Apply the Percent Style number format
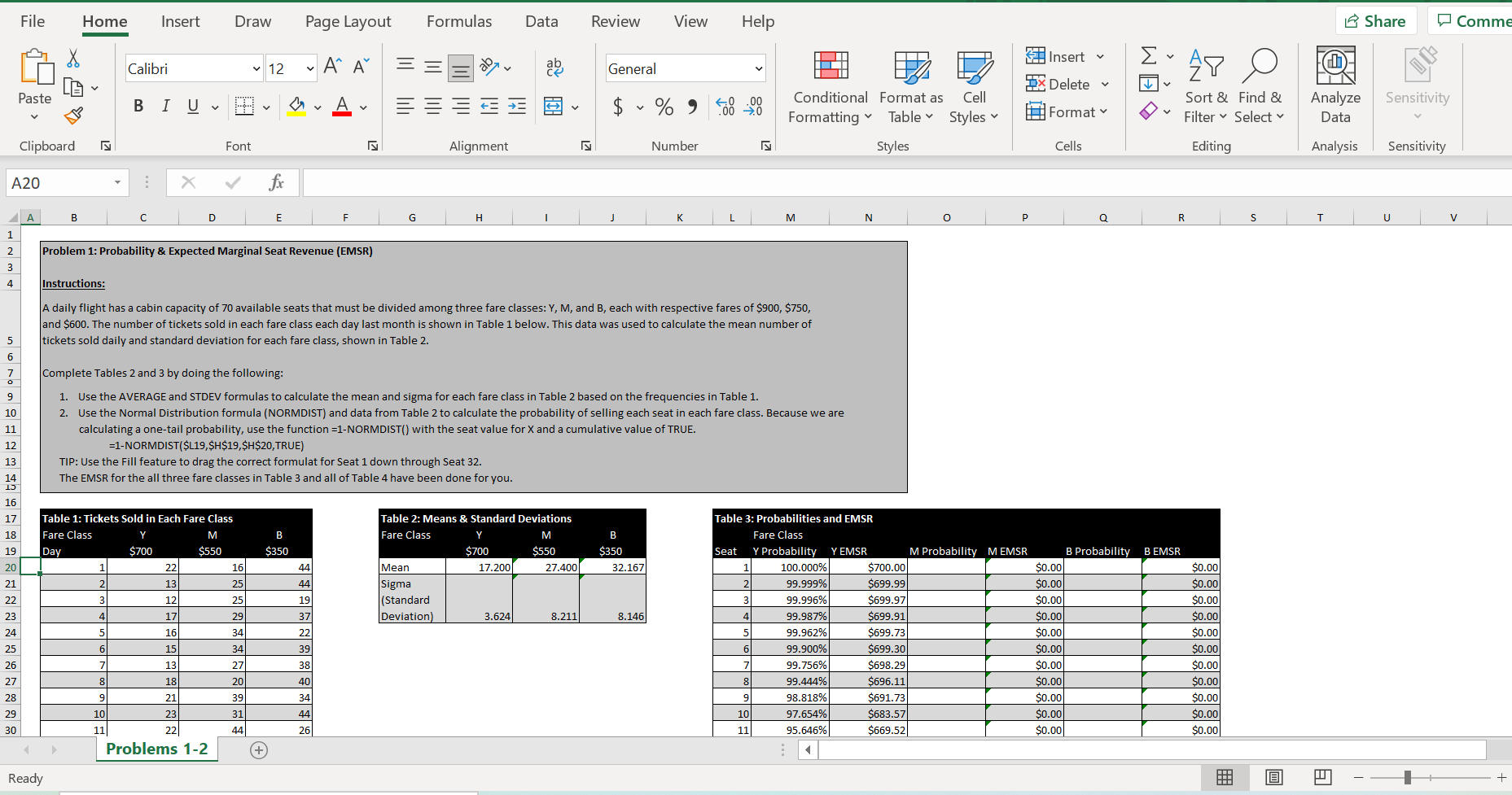 pyautogui.click(x=664, y=107)
